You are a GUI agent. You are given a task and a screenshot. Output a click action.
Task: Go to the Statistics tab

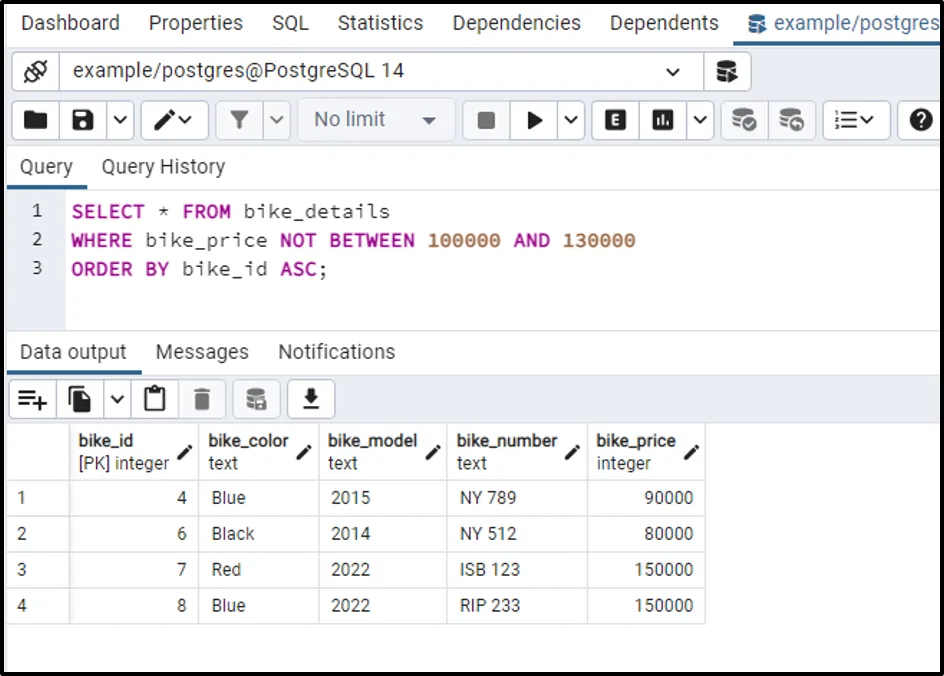pyautogui.click(x=380, y=23)
